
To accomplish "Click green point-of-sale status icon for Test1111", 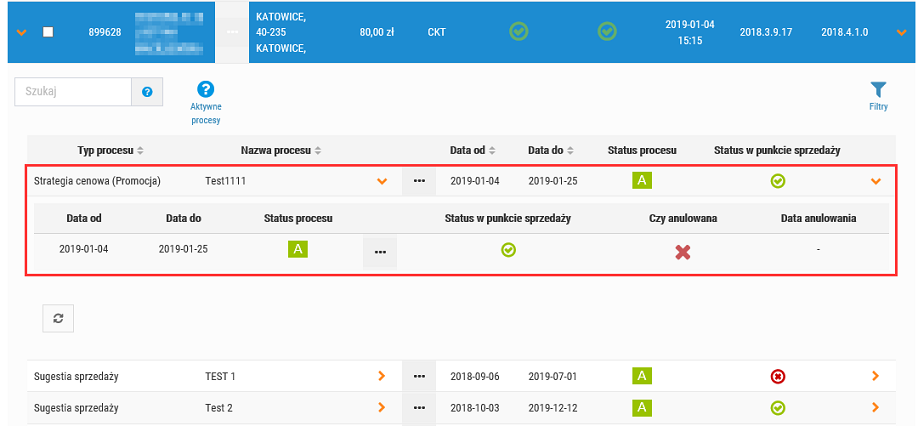I will (777, 181).
